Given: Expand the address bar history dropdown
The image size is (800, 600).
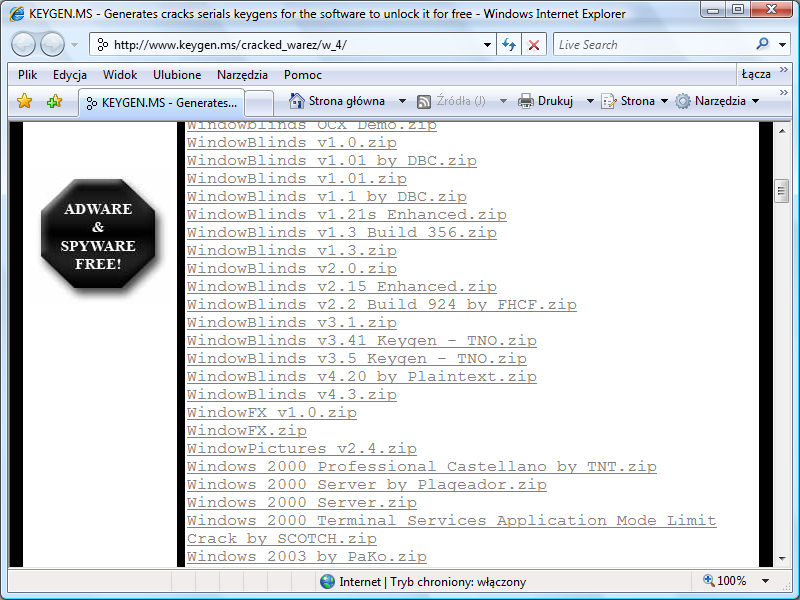Looking at the screenshot, I should [488, 45].
